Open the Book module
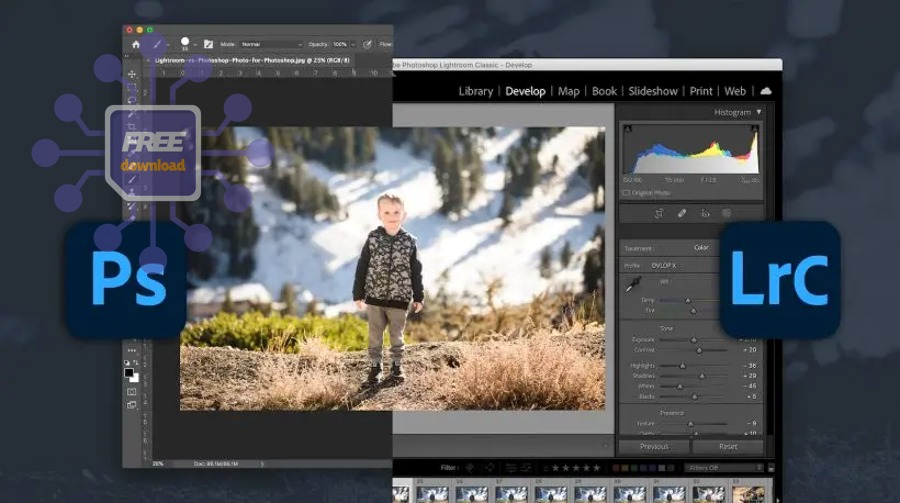Screen dimensions: 900x503 604,91
